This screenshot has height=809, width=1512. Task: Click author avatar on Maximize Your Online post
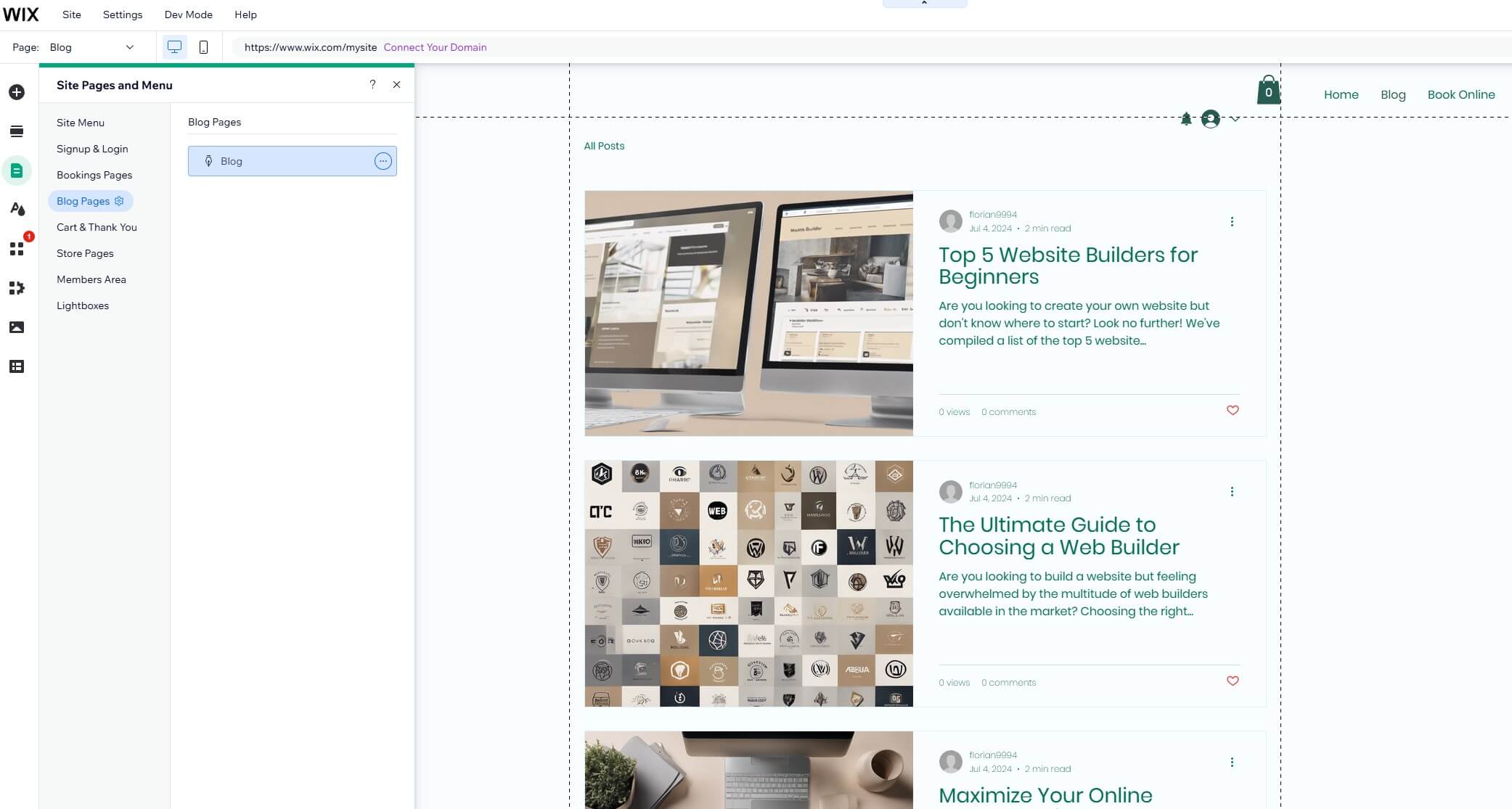[x=950, y=762]
